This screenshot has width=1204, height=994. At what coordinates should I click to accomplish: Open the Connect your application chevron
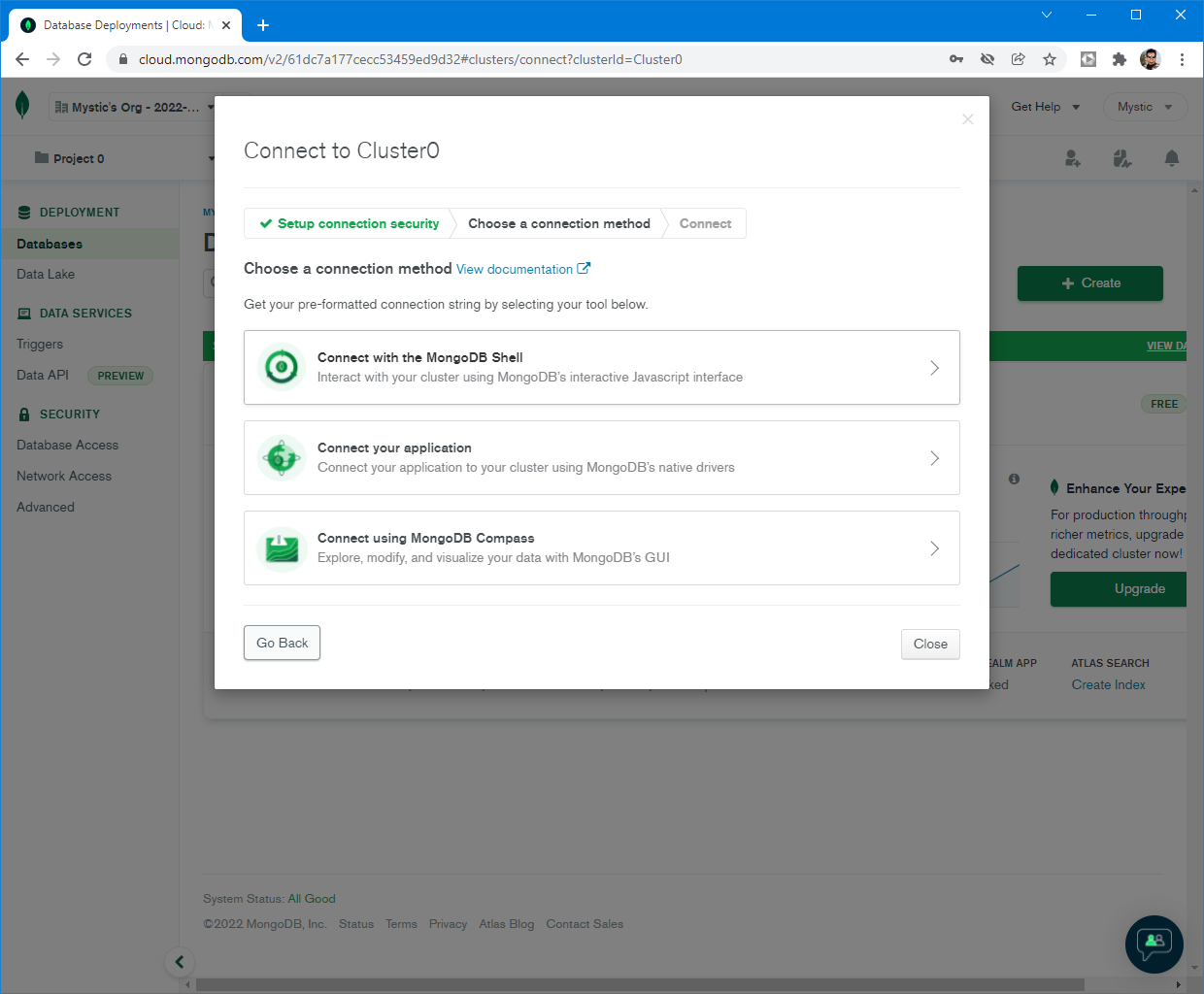[934, 458]
